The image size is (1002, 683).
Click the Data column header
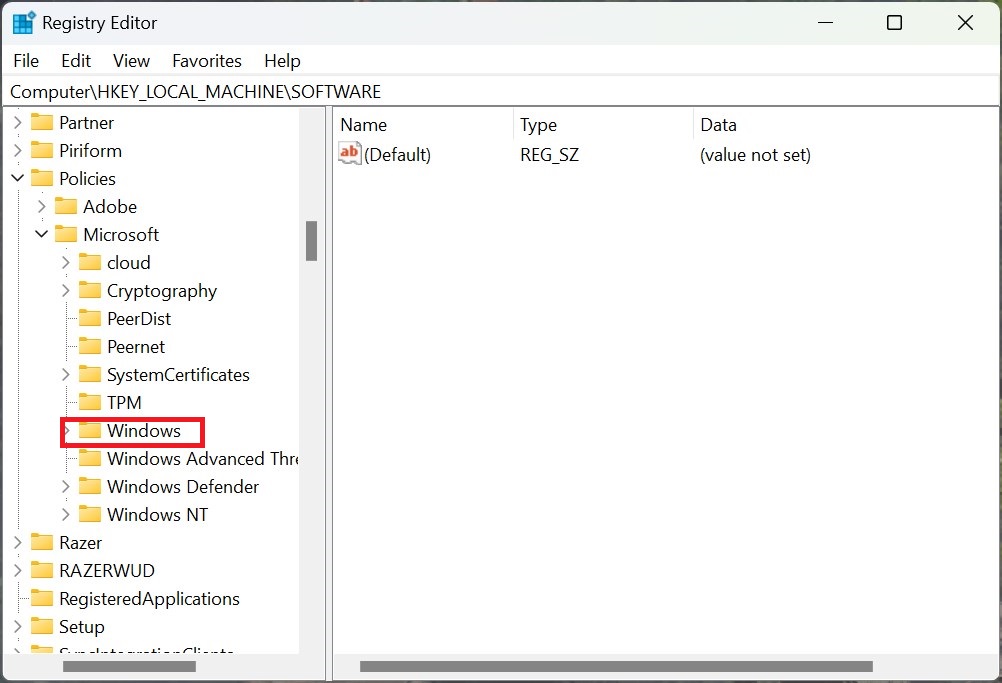(845, 125)
